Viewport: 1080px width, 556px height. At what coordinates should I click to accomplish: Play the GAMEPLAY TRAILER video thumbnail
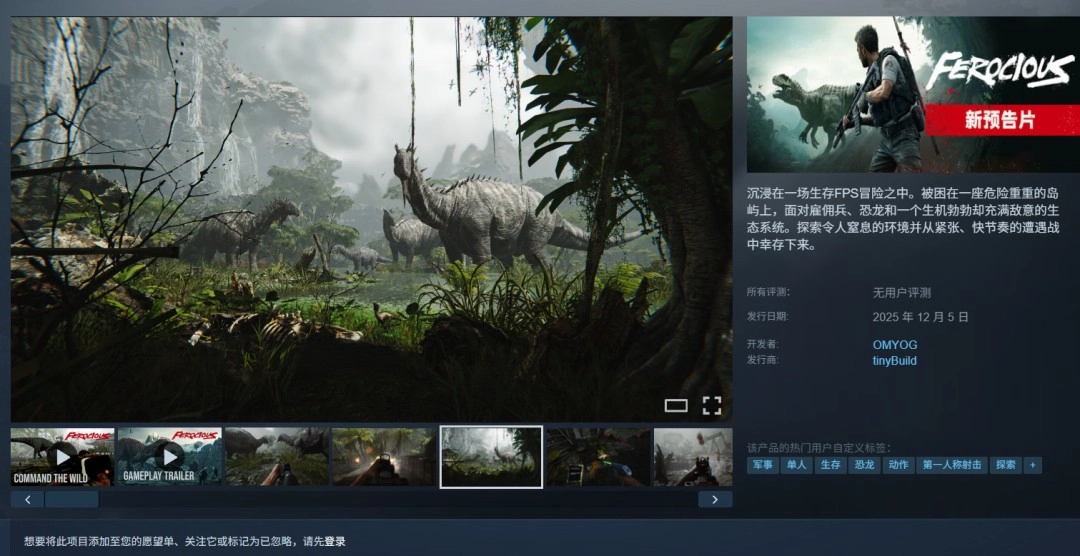(169, 457)
